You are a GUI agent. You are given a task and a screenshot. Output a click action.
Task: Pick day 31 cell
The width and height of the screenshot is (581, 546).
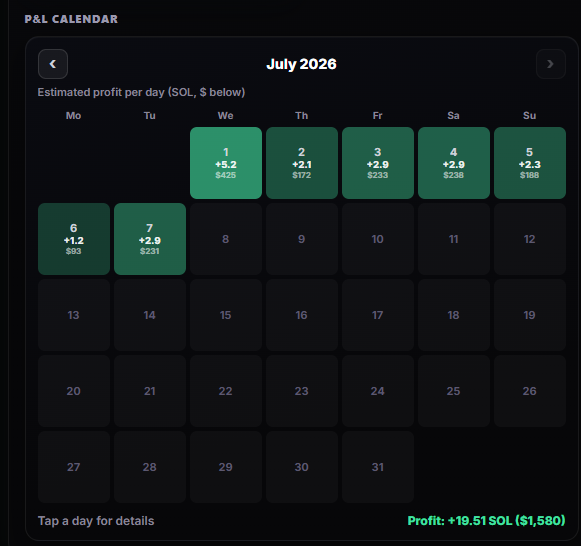378,467
